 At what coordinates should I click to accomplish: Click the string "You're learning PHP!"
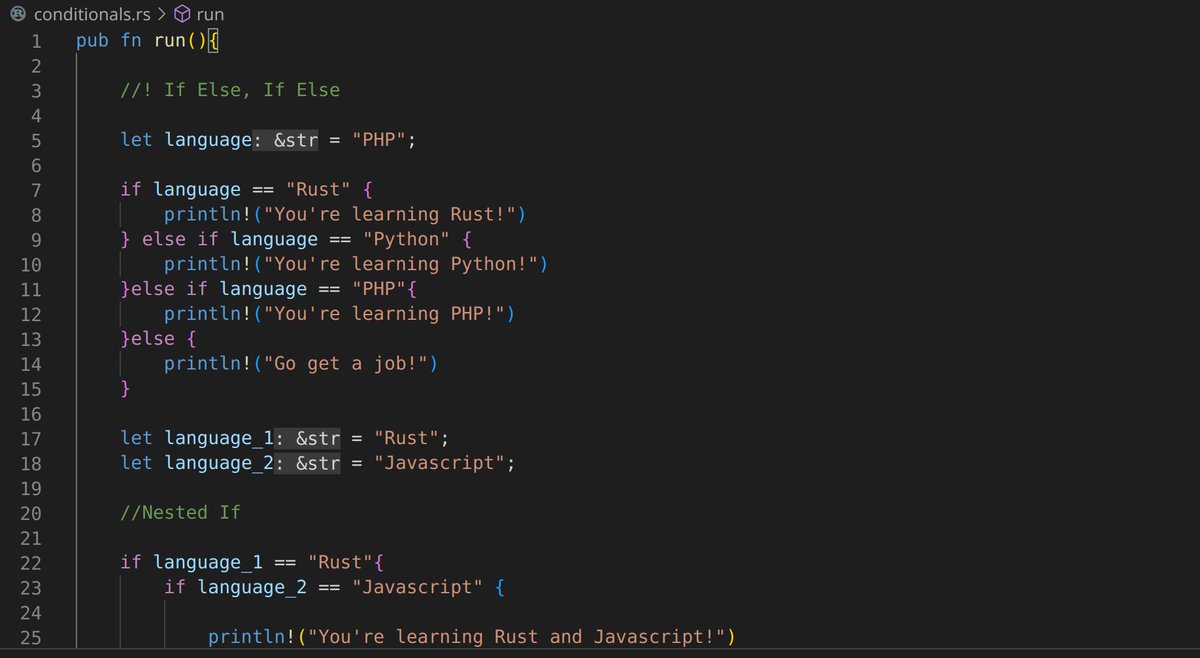click(383, 314)
